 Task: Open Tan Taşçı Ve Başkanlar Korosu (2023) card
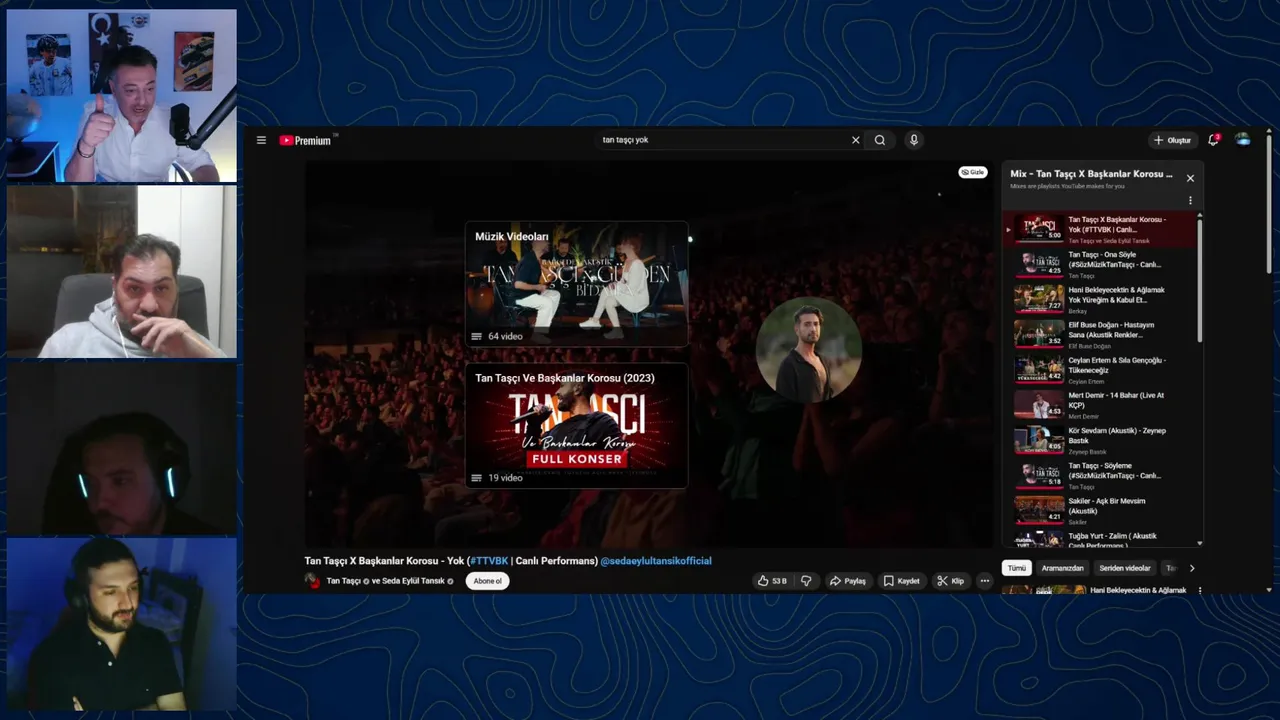point(577,426)
